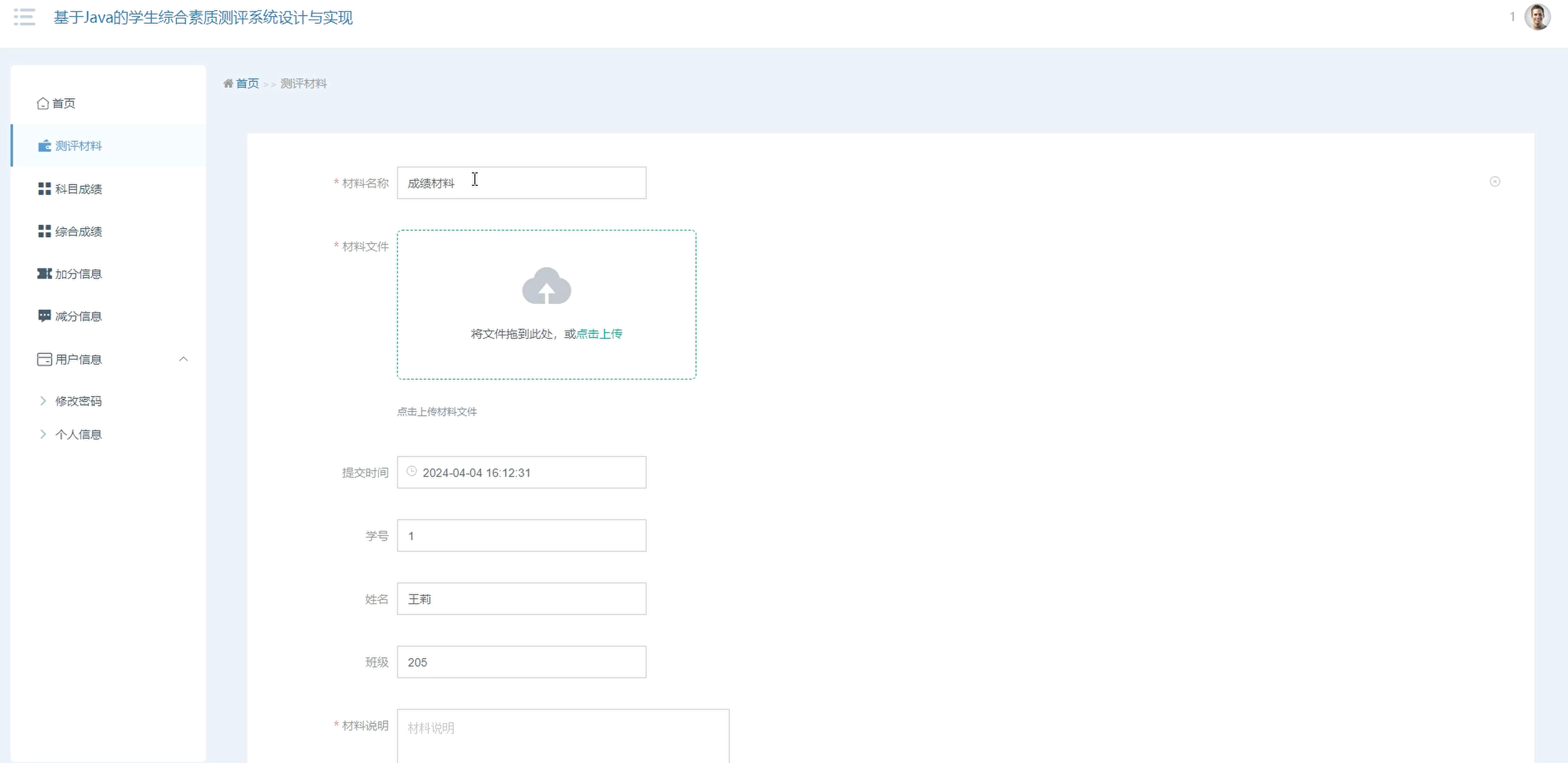Click the chevron before 修改密码

[x=43, y=401]
